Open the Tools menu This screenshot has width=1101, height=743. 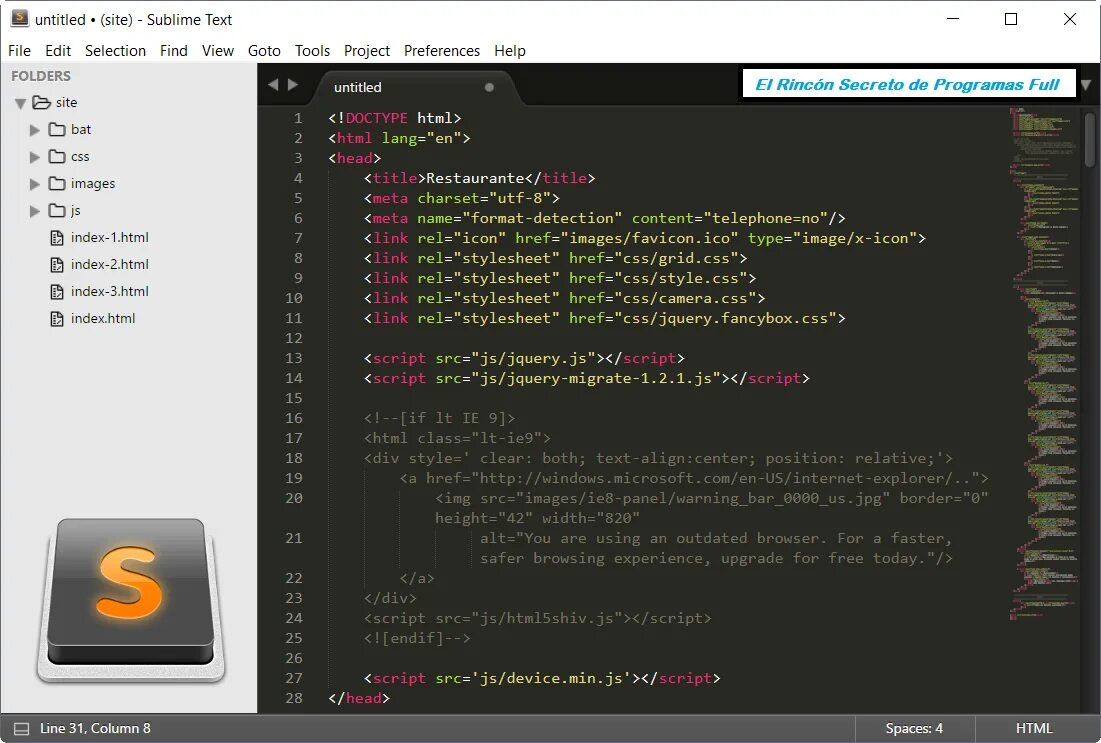click(x=312, y=51)
